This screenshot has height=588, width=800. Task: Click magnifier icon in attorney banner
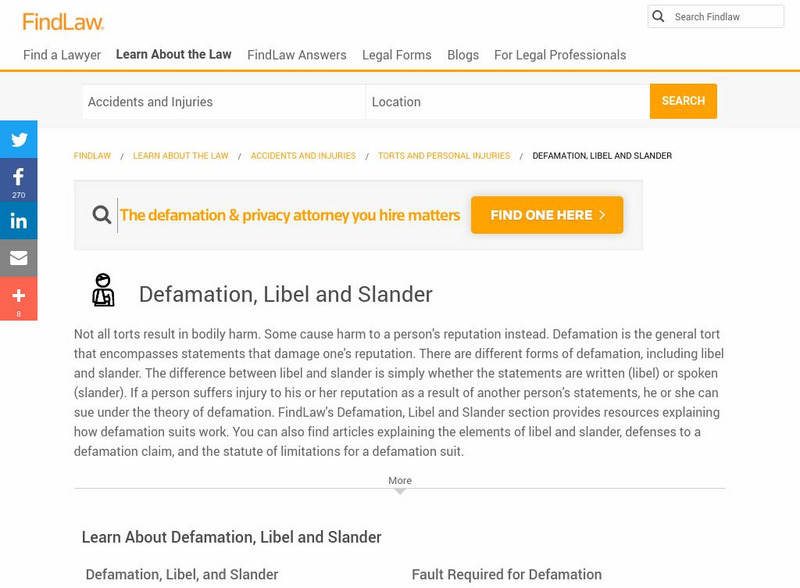click(102, 214)
